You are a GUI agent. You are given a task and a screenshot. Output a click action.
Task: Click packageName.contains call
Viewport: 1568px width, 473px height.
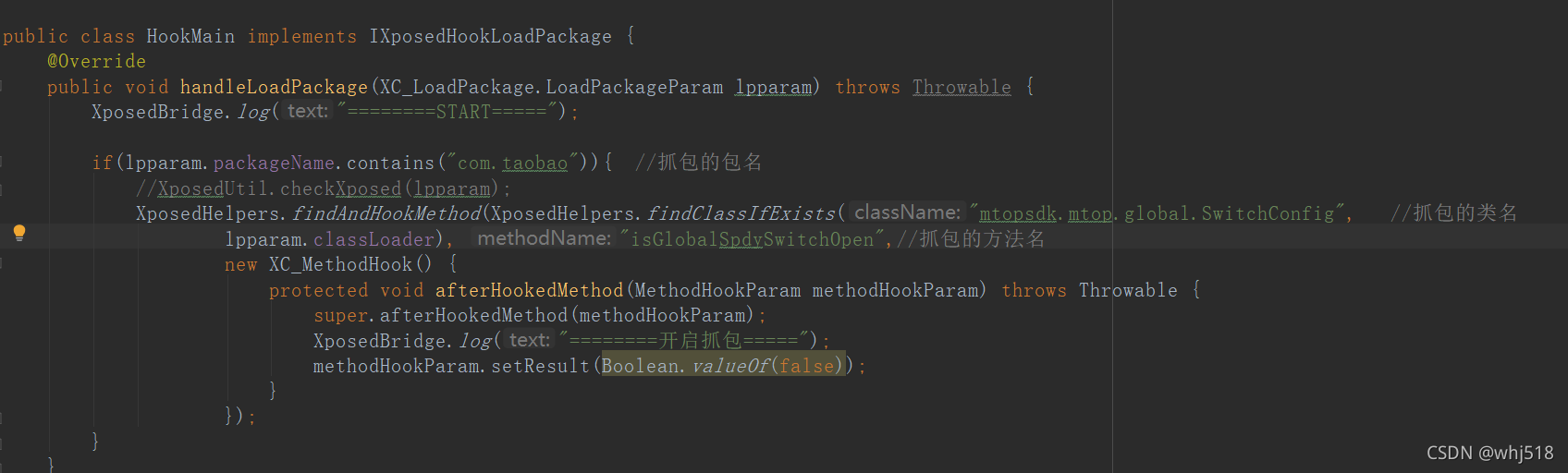(x=324, y=163)
